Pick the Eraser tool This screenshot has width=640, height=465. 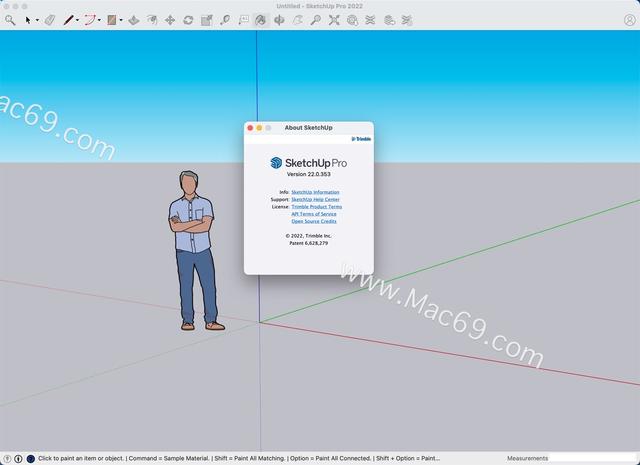50,20
